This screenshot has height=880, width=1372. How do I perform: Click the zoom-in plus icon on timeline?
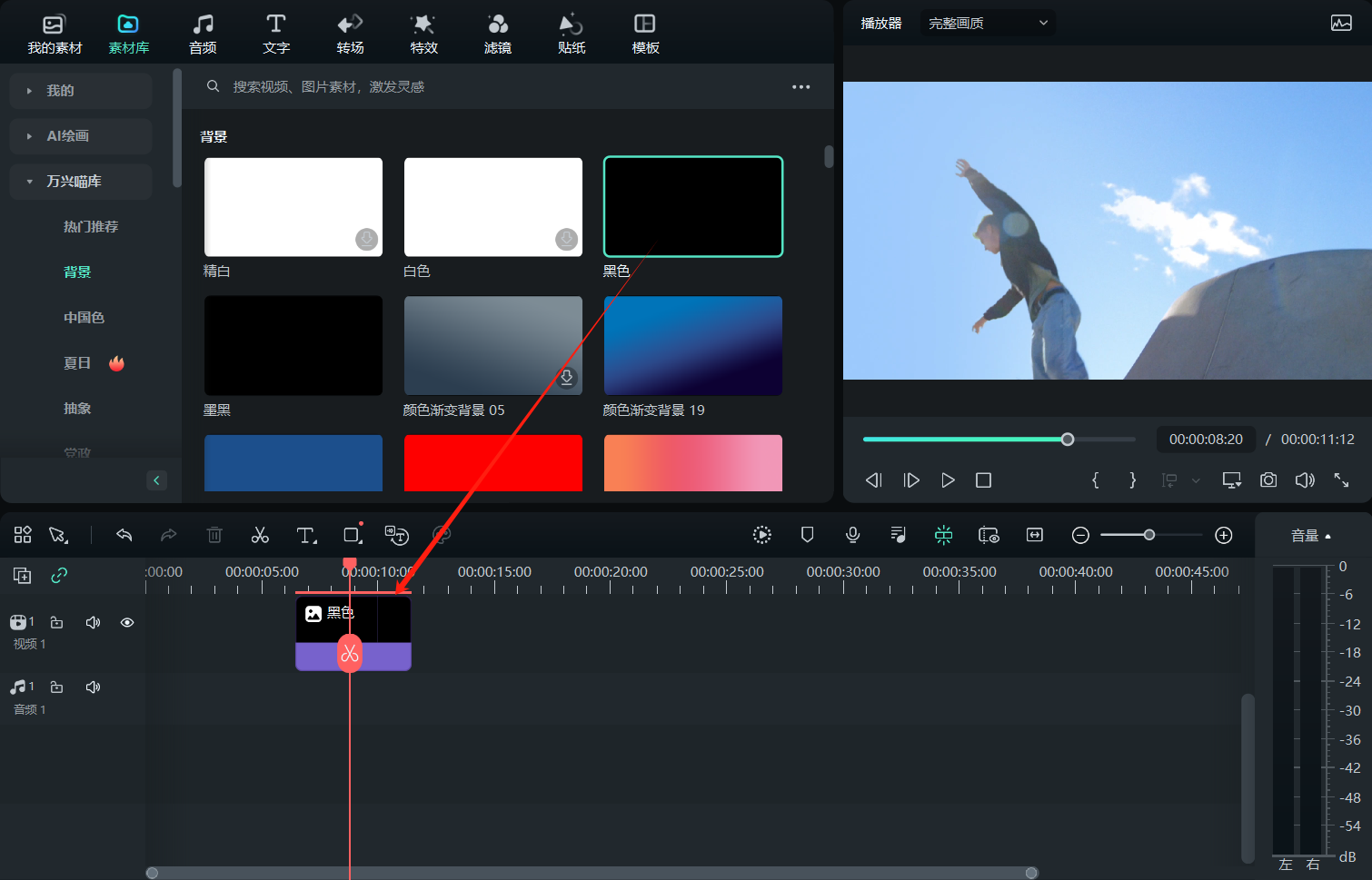1223,535
